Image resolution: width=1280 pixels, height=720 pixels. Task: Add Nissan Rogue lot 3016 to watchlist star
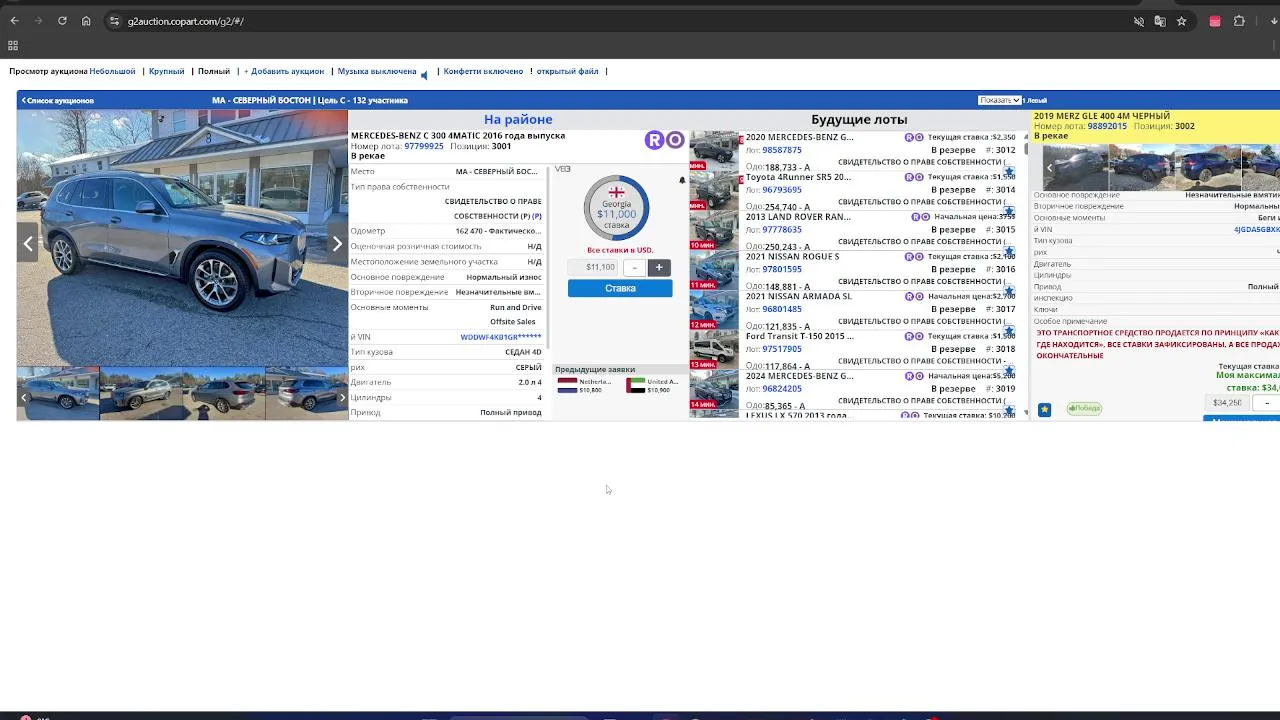[1009, 291]
